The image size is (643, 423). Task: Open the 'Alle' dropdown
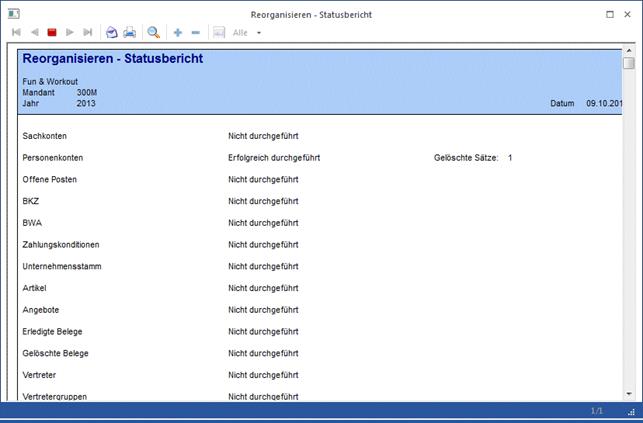pos(259,33)
